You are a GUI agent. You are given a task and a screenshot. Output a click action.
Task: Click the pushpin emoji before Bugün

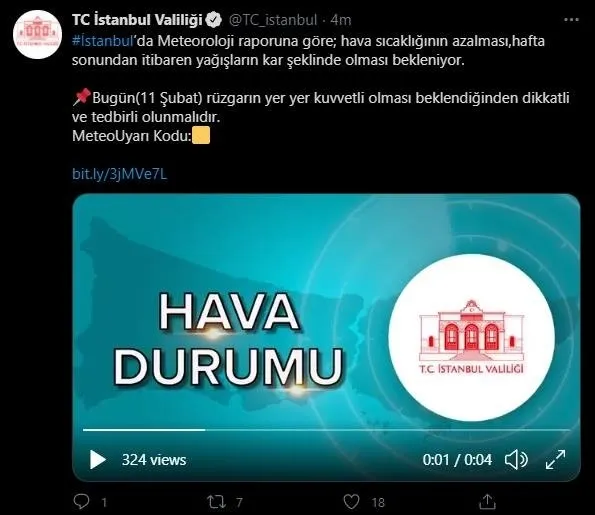tap(82, 97)
